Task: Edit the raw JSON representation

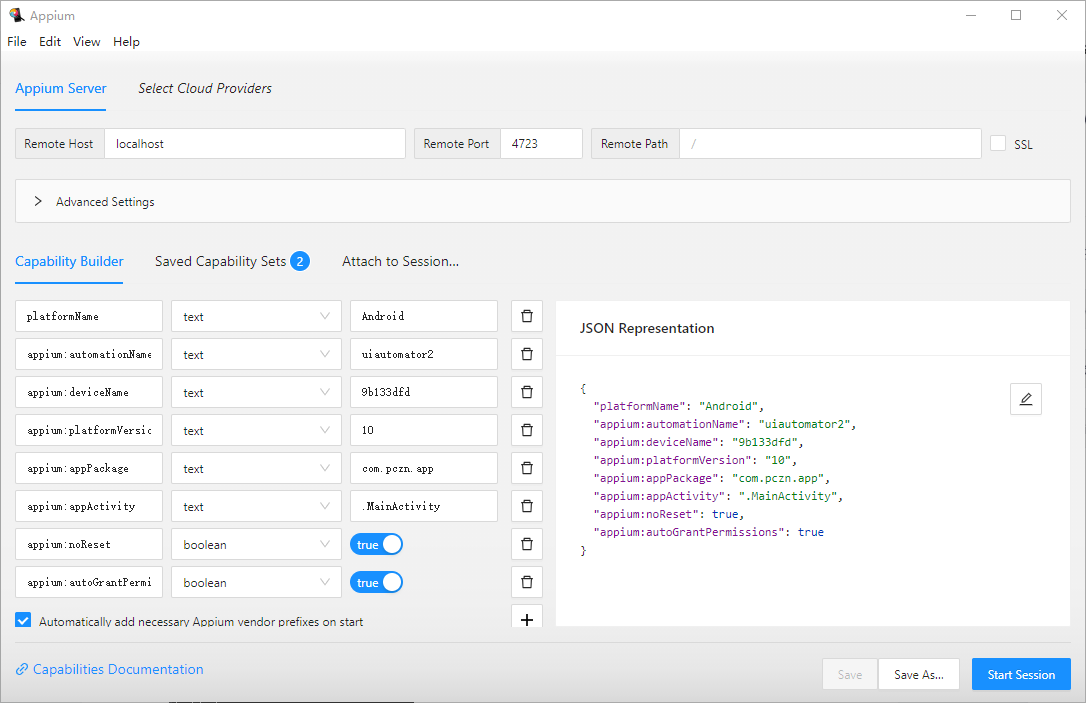Action: (x=1026, y=399)
